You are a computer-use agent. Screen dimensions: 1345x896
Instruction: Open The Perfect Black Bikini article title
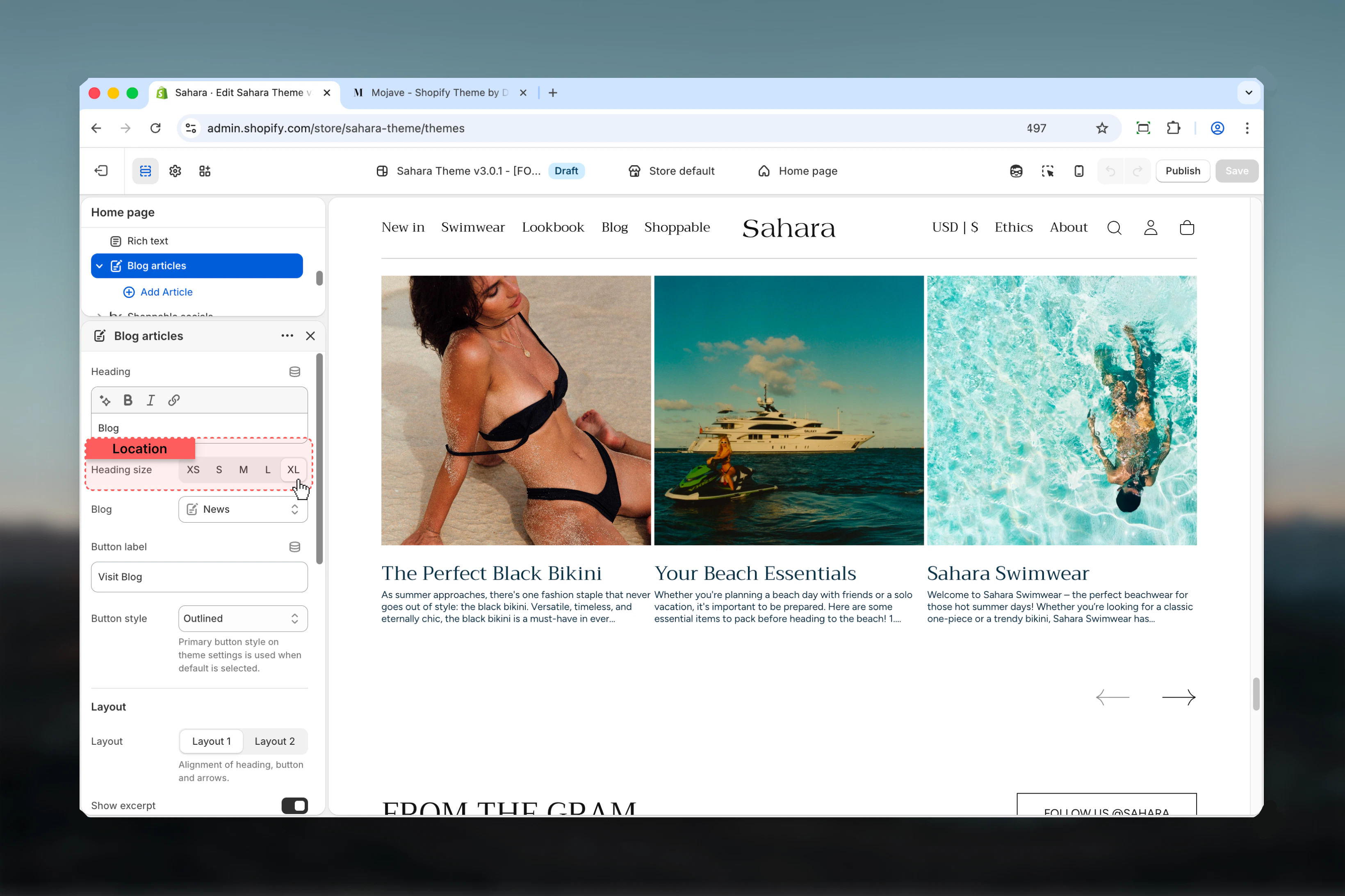pos(492,573)
